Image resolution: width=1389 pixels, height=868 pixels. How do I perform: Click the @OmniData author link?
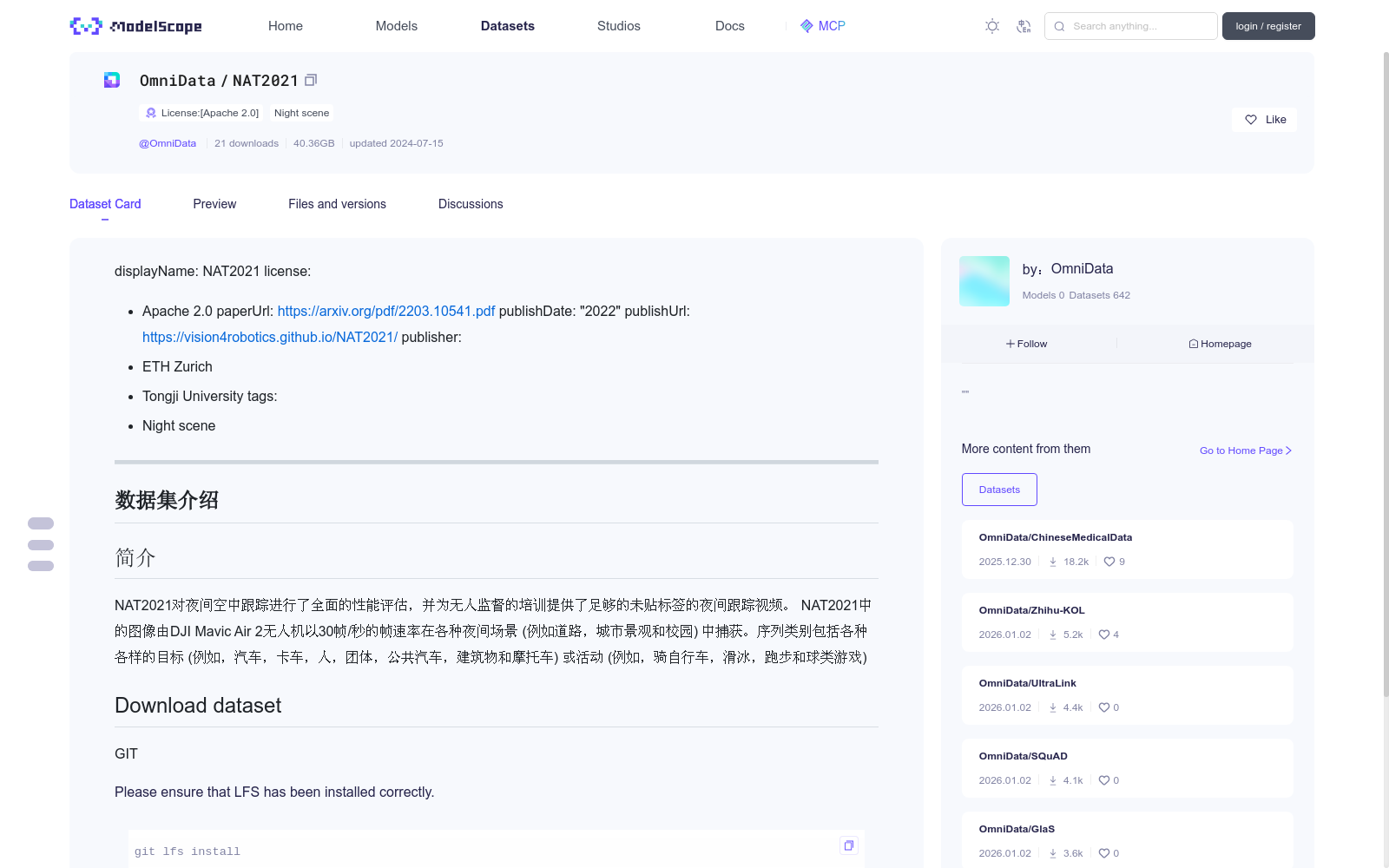(x=168, y=143)
